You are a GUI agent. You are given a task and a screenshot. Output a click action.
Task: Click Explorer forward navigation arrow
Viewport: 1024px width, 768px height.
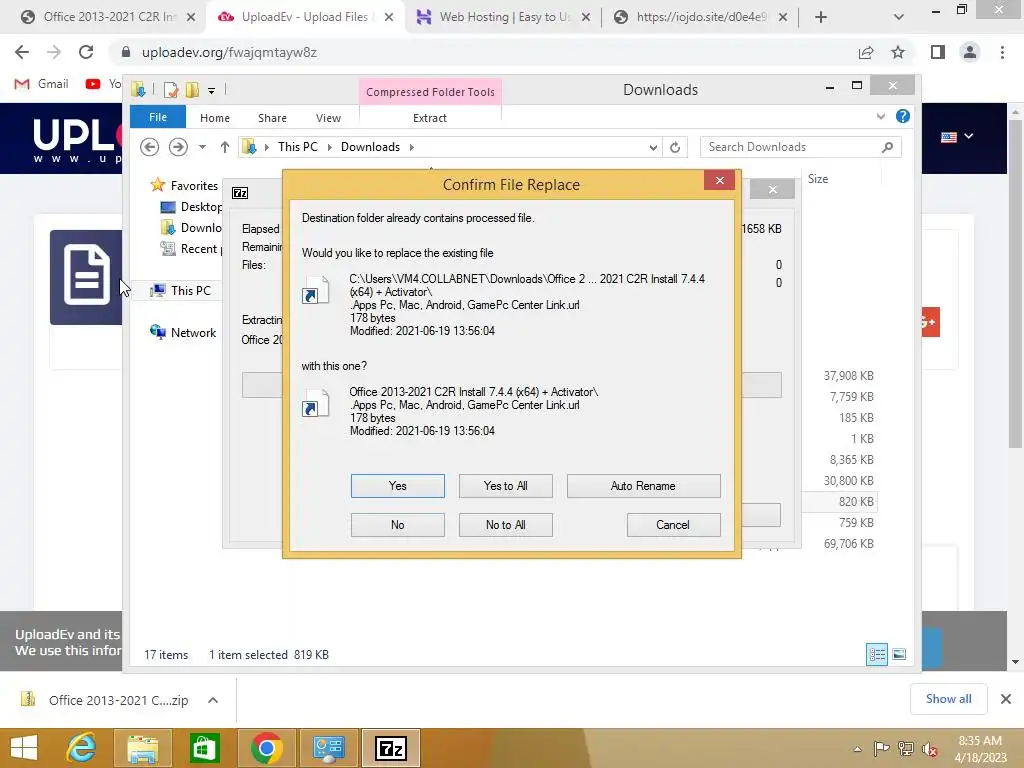tap(178, 147)
